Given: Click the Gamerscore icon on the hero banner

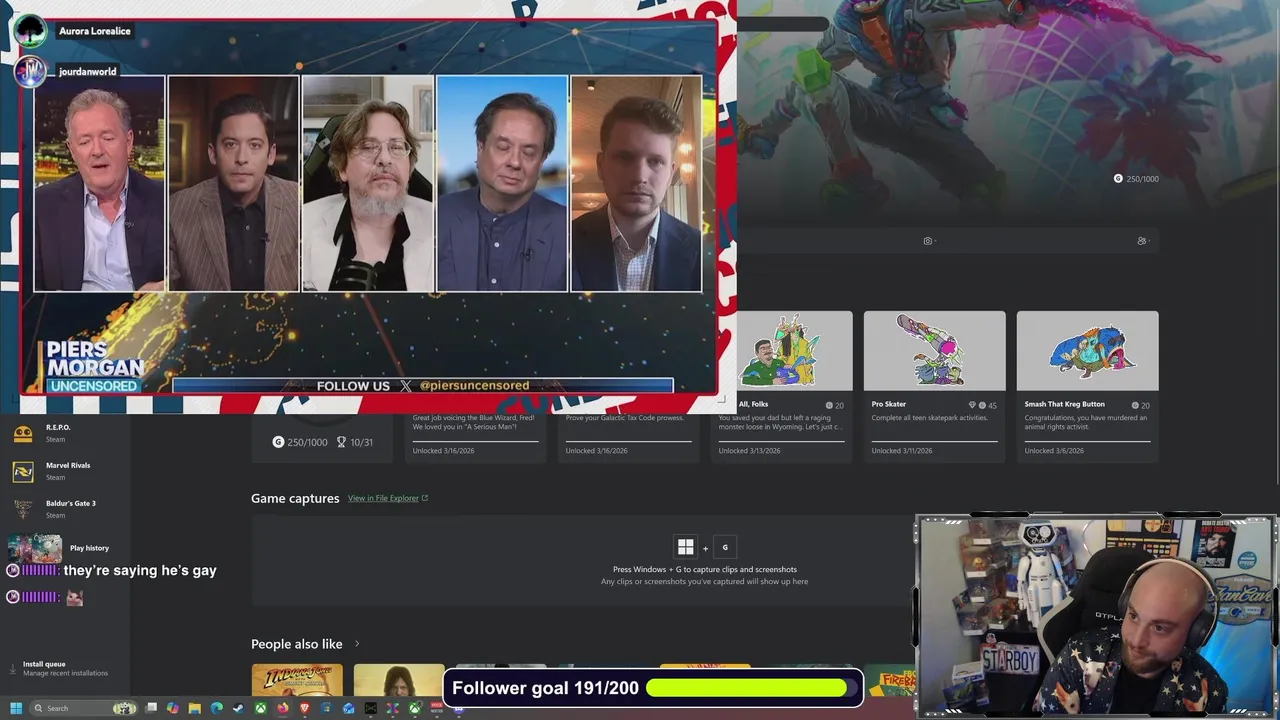Looking at the screenshot, I should click(1118, 178).
